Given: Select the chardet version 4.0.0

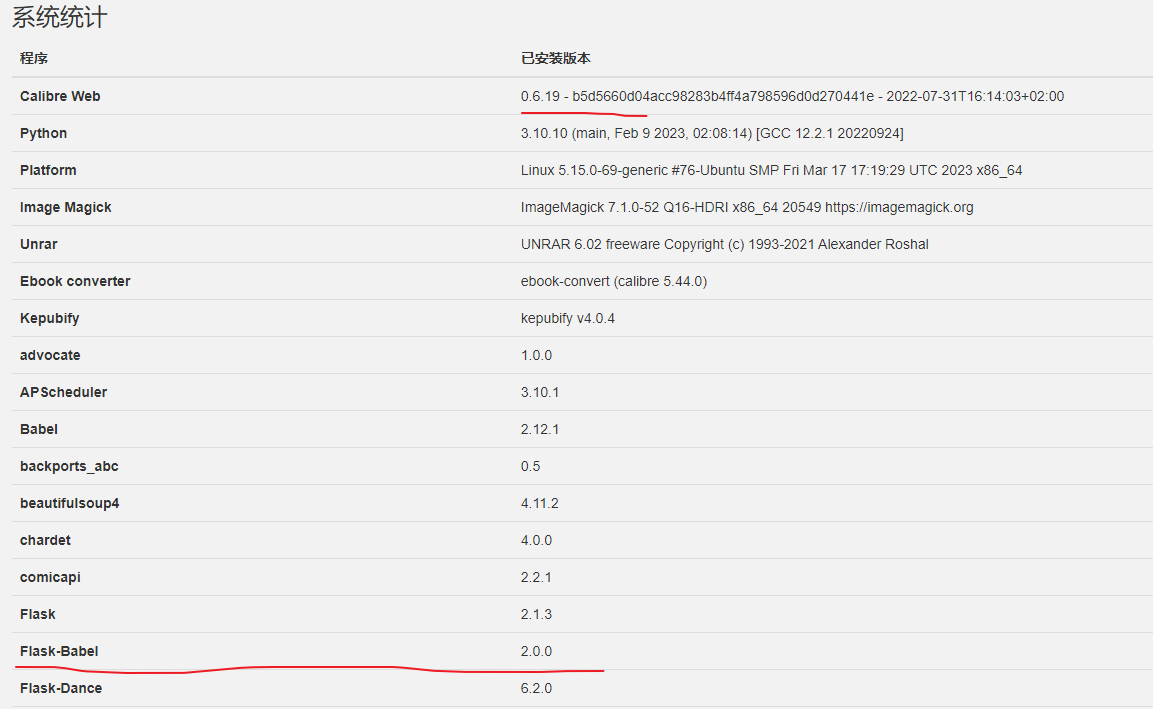Looking at the screenshot, I should coord(536,540).
